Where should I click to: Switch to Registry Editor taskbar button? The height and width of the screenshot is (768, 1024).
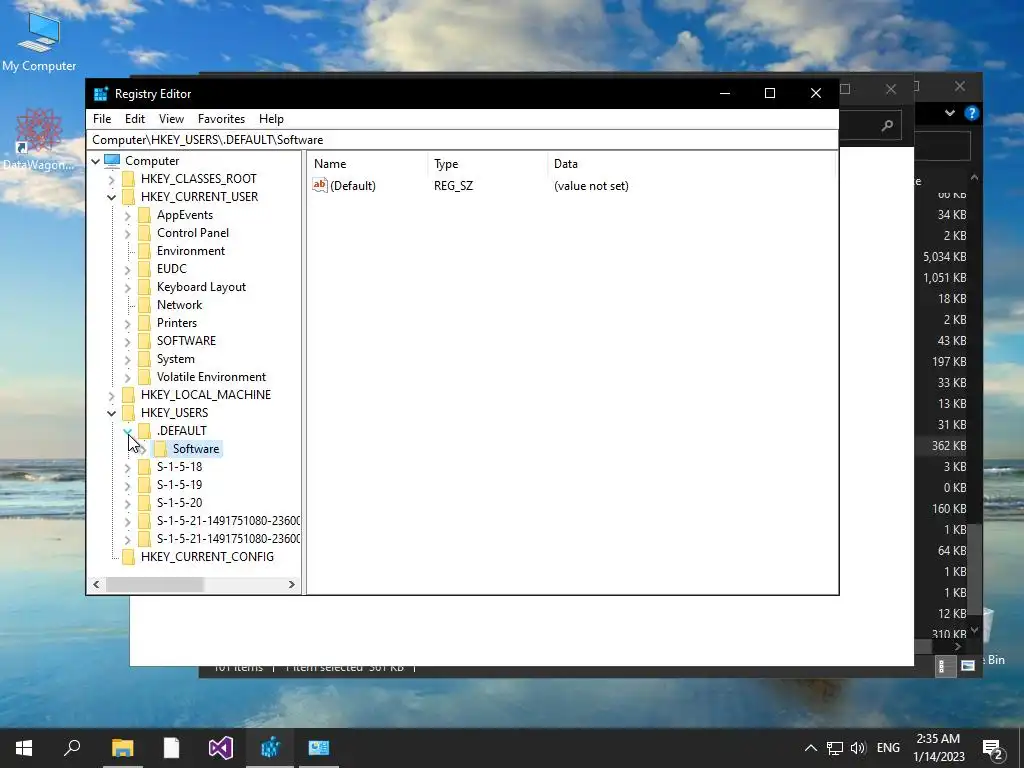pyautogui.click(x=270, y=748)
